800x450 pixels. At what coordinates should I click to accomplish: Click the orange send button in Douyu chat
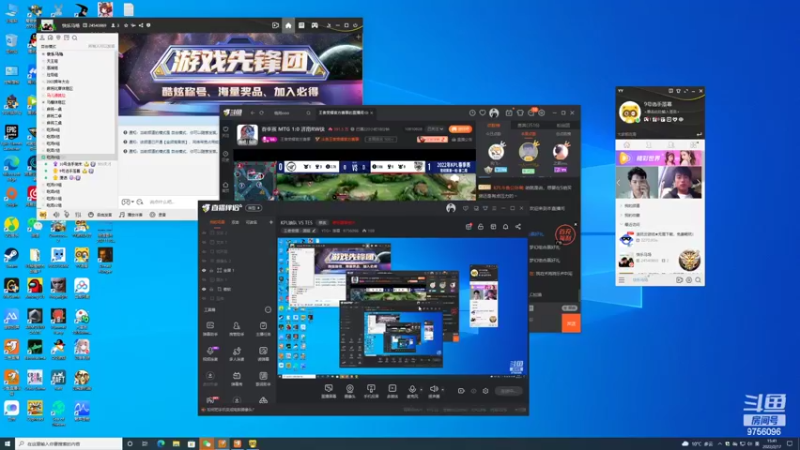point(571,323)
